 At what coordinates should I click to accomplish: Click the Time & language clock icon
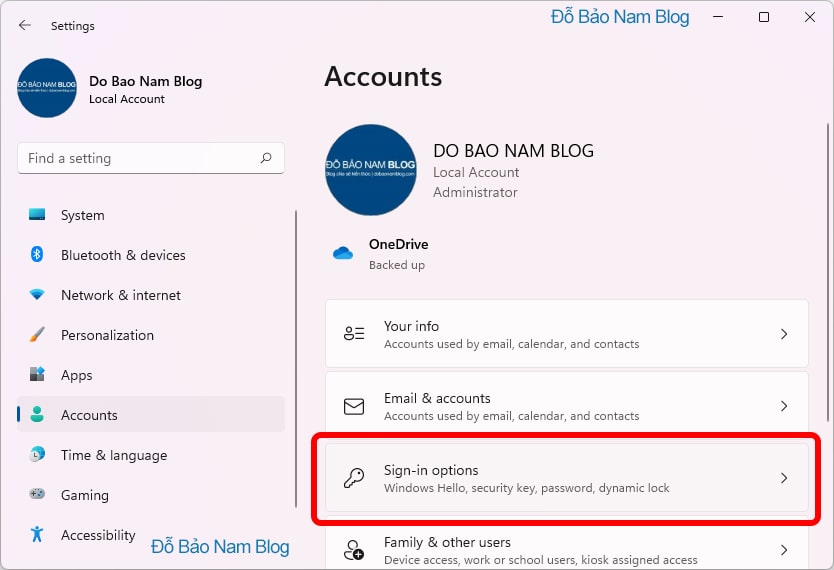(37, 454)
